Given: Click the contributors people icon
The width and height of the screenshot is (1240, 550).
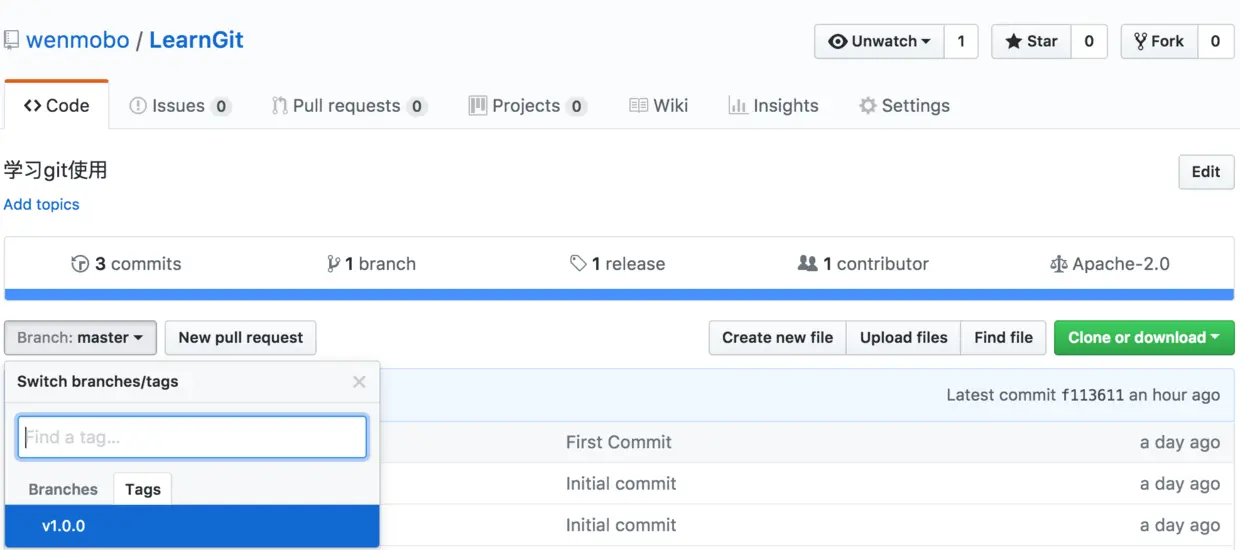Looking at the screenshot, I should (x=807, y=264).
